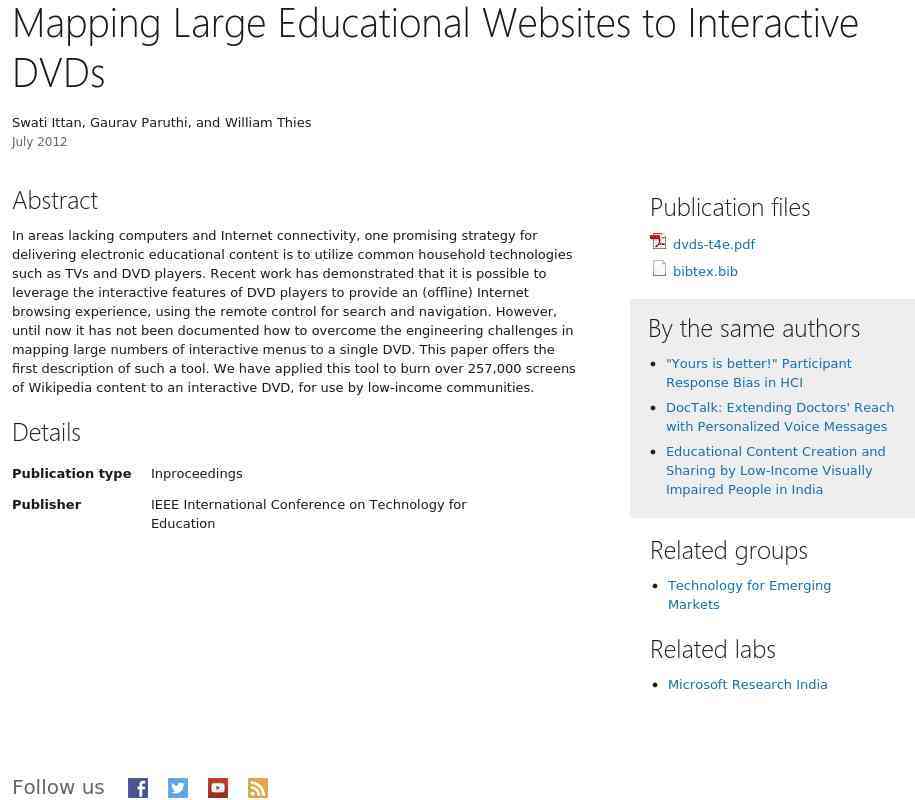Screen dimensions: 915x800
Task: Visit the Microsoft Research India lab page
Action: 748,684
